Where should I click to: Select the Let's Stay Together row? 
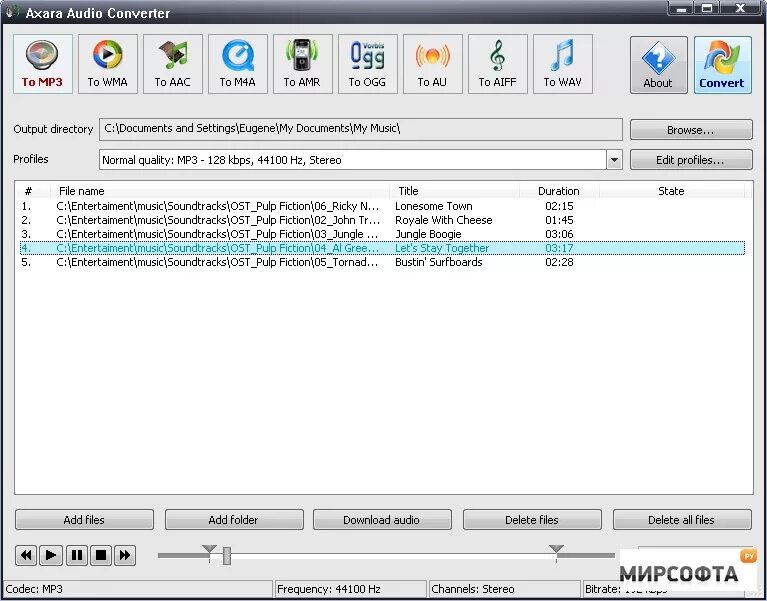[x=382, y=248]
